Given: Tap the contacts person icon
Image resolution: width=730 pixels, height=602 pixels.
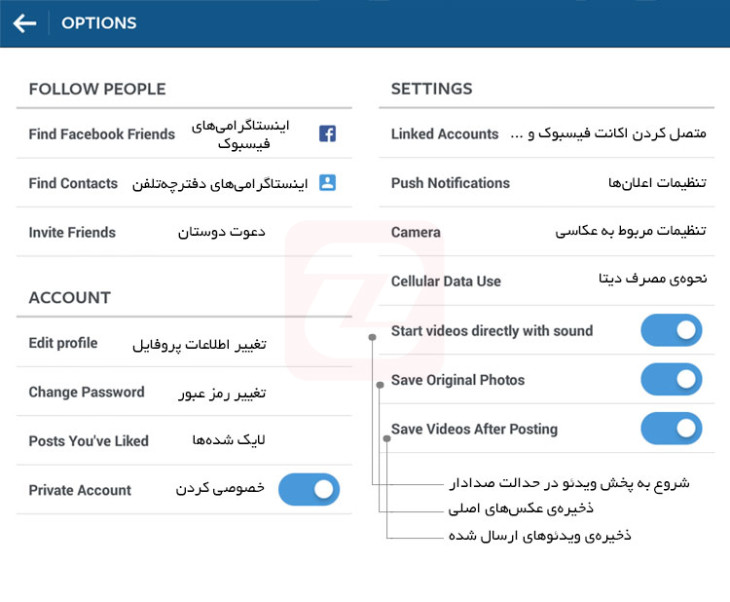Looking at the screenshot, I should point(327,183).
